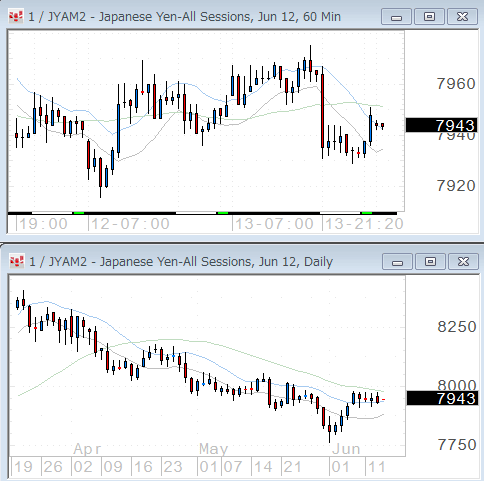Click the 09 date label on the Daily axis
The height and width of the screenshot is (481, 484).
pyautogui.click(x=113, y=467)
